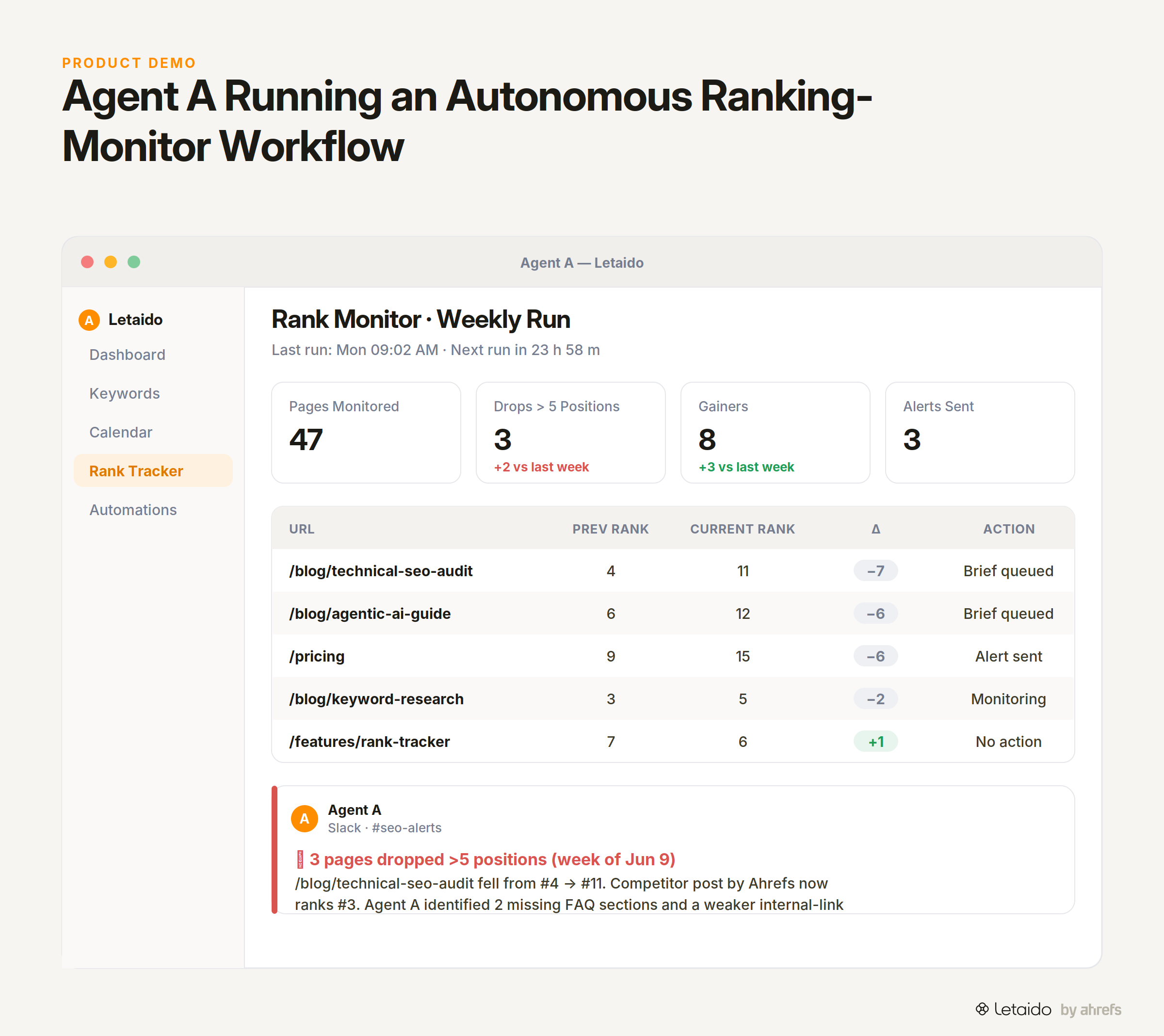Screen dimensions: 1164x1036
Task: Click current rank 11 in technical-seo-audit row
Action: [743, 571]
